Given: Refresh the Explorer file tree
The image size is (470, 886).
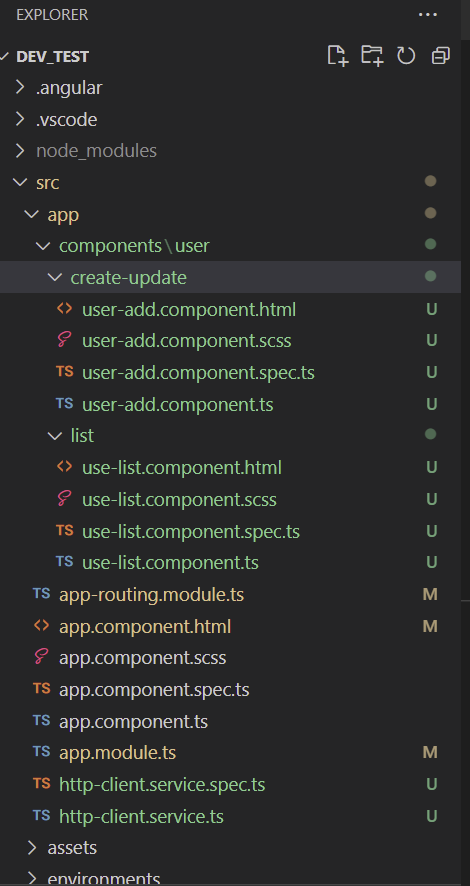Looking at the screenshot, I should (x=406, y=56).
